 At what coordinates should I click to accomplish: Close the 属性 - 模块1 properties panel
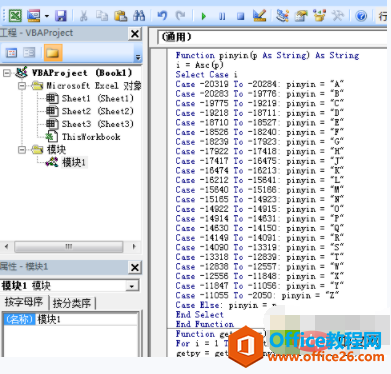135,267
